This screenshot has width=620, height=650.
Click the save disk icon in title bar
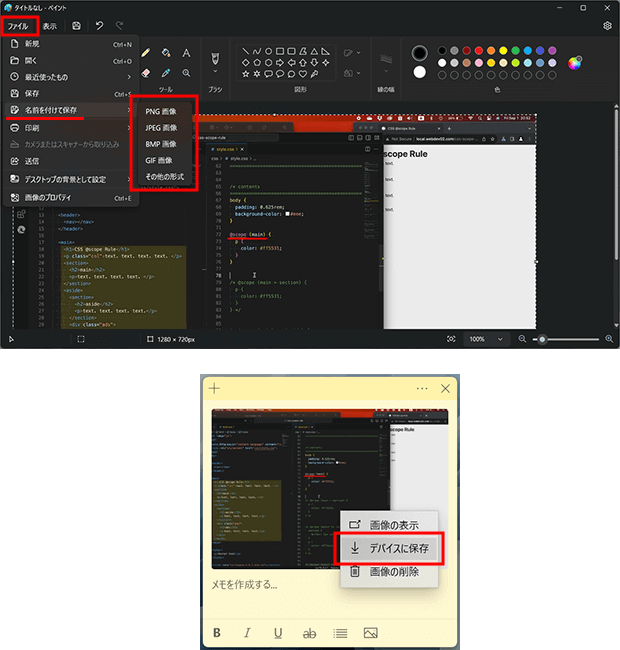click(x=76, y=26)
